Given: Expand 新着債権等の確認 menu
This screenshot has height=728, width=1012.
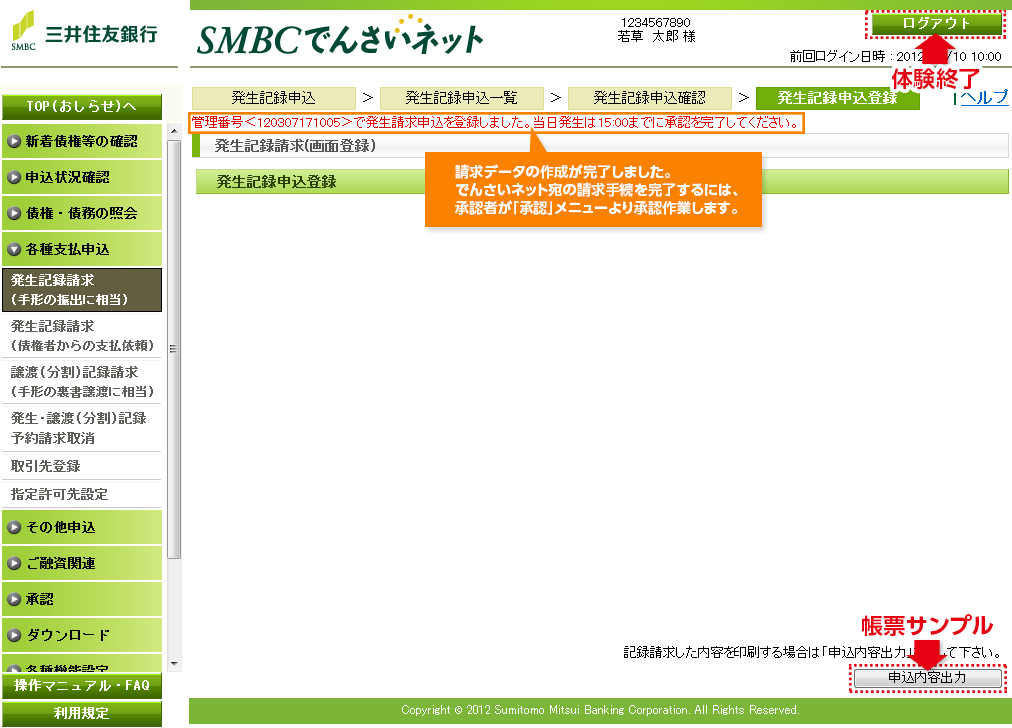Looking at the screenshot, I should [x=82, y=141].
